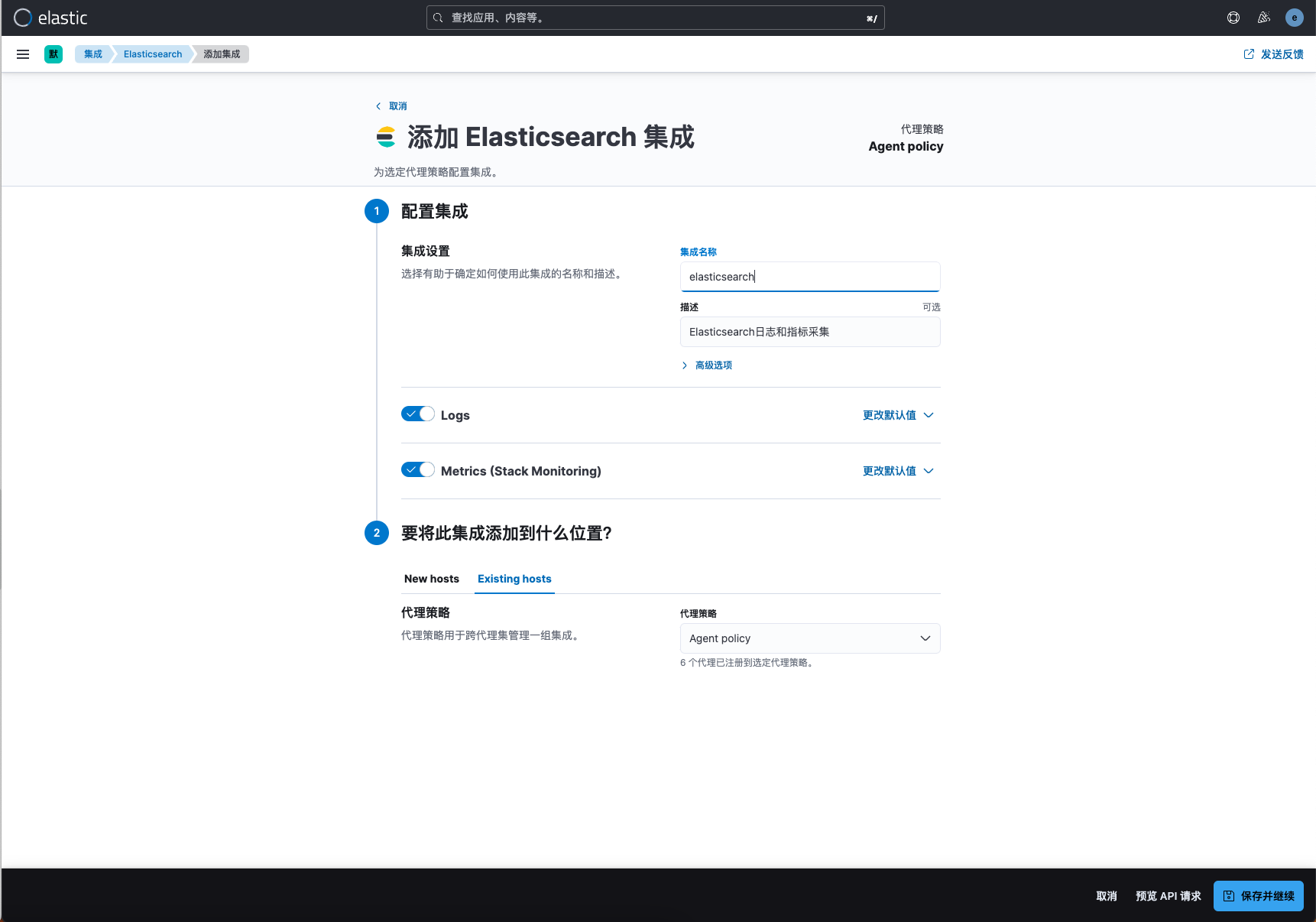Click the 6 个代理已注册到选定代理策略 text
Image resolution: width=1316 pixels, height=922 pixels.
coord(747,663)
